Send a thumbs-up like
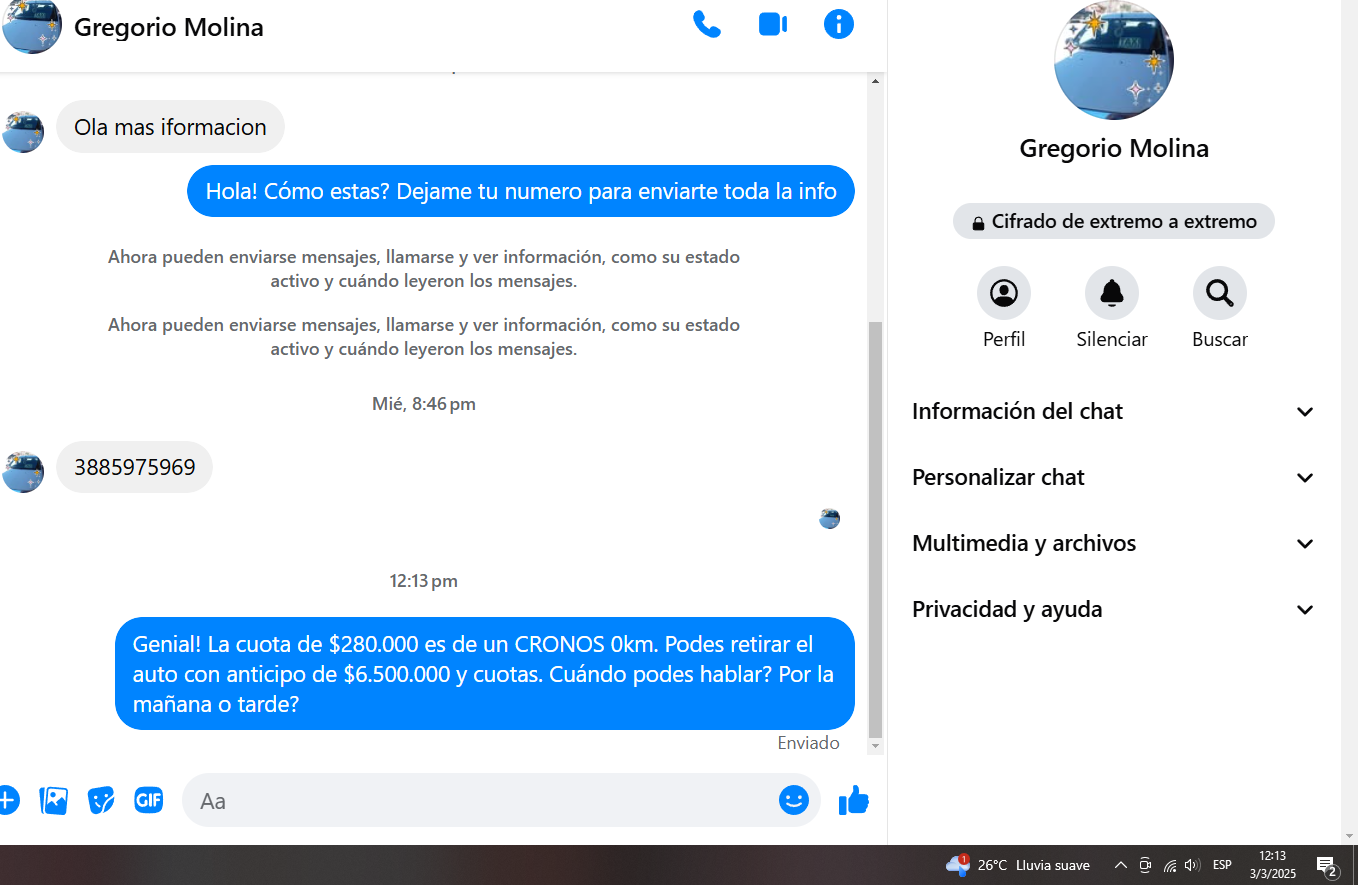1358x885 pixels. 853,800
